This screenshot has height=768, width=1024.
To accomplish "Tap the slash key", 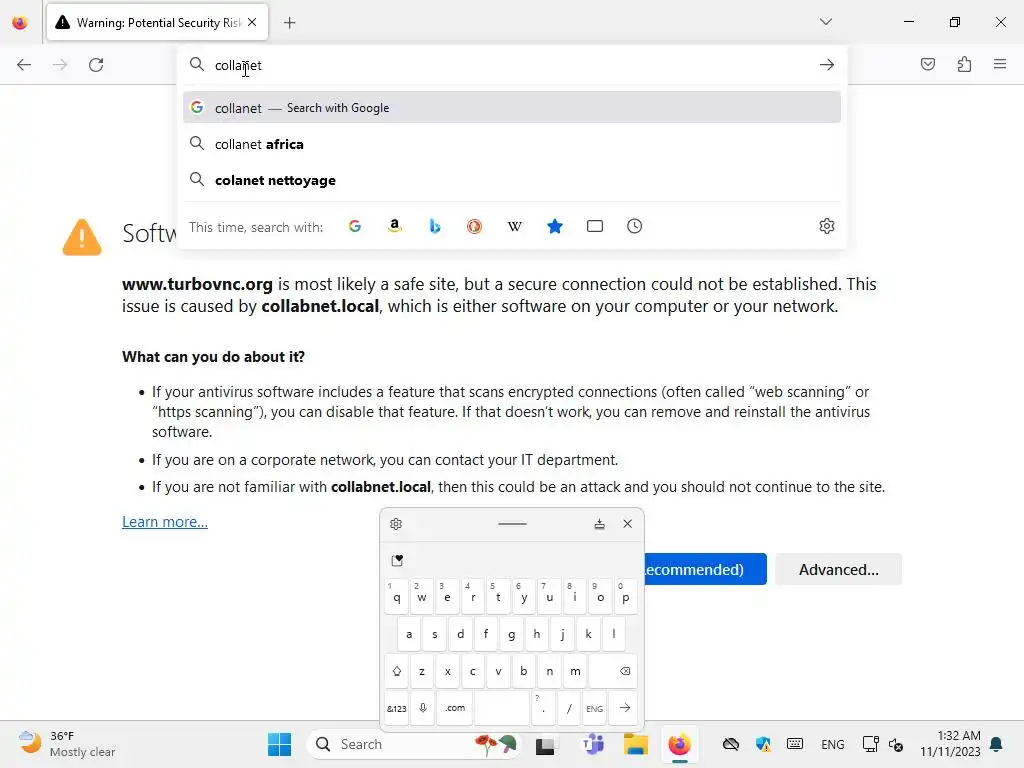I will click(x=569, y=709).
